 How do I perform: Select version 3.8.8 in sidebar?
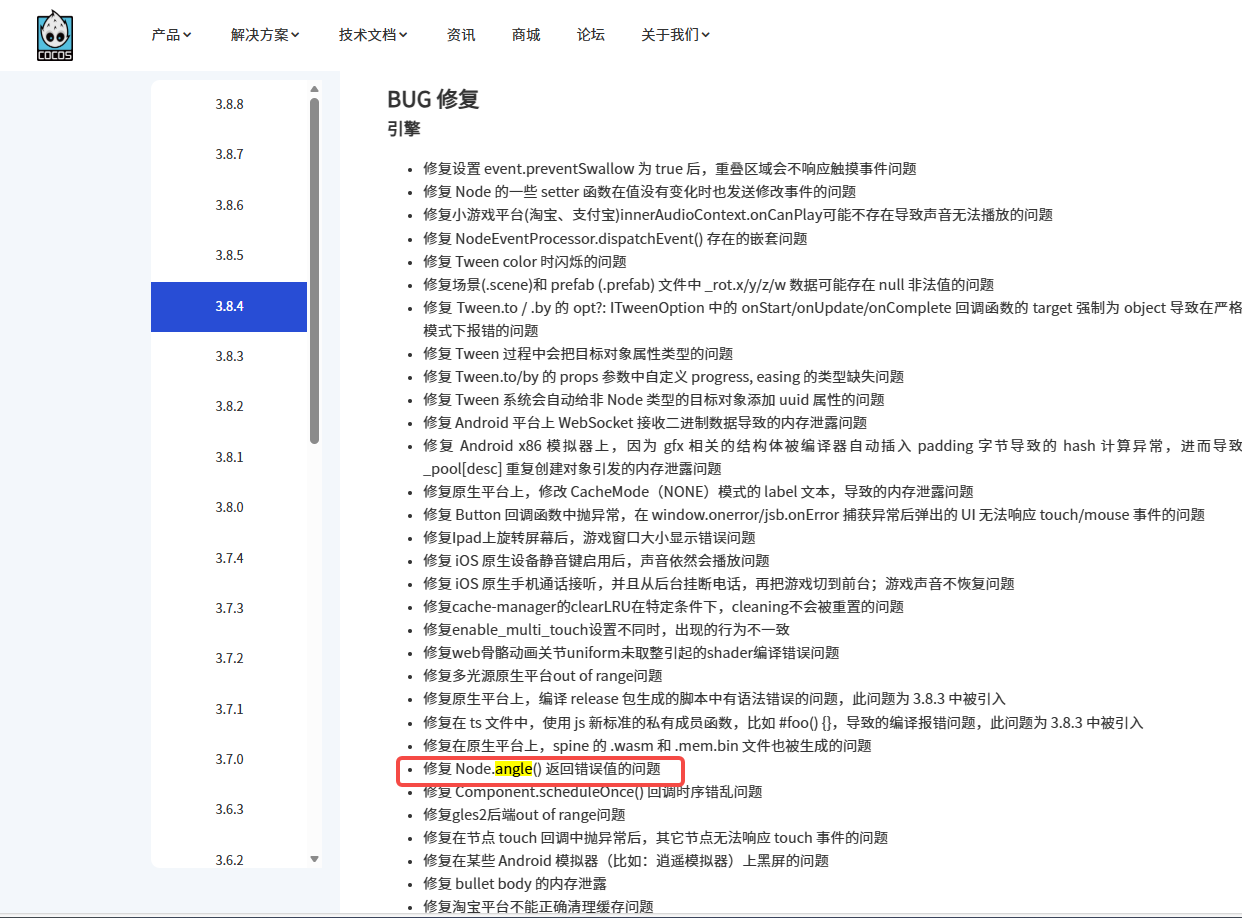229,104
